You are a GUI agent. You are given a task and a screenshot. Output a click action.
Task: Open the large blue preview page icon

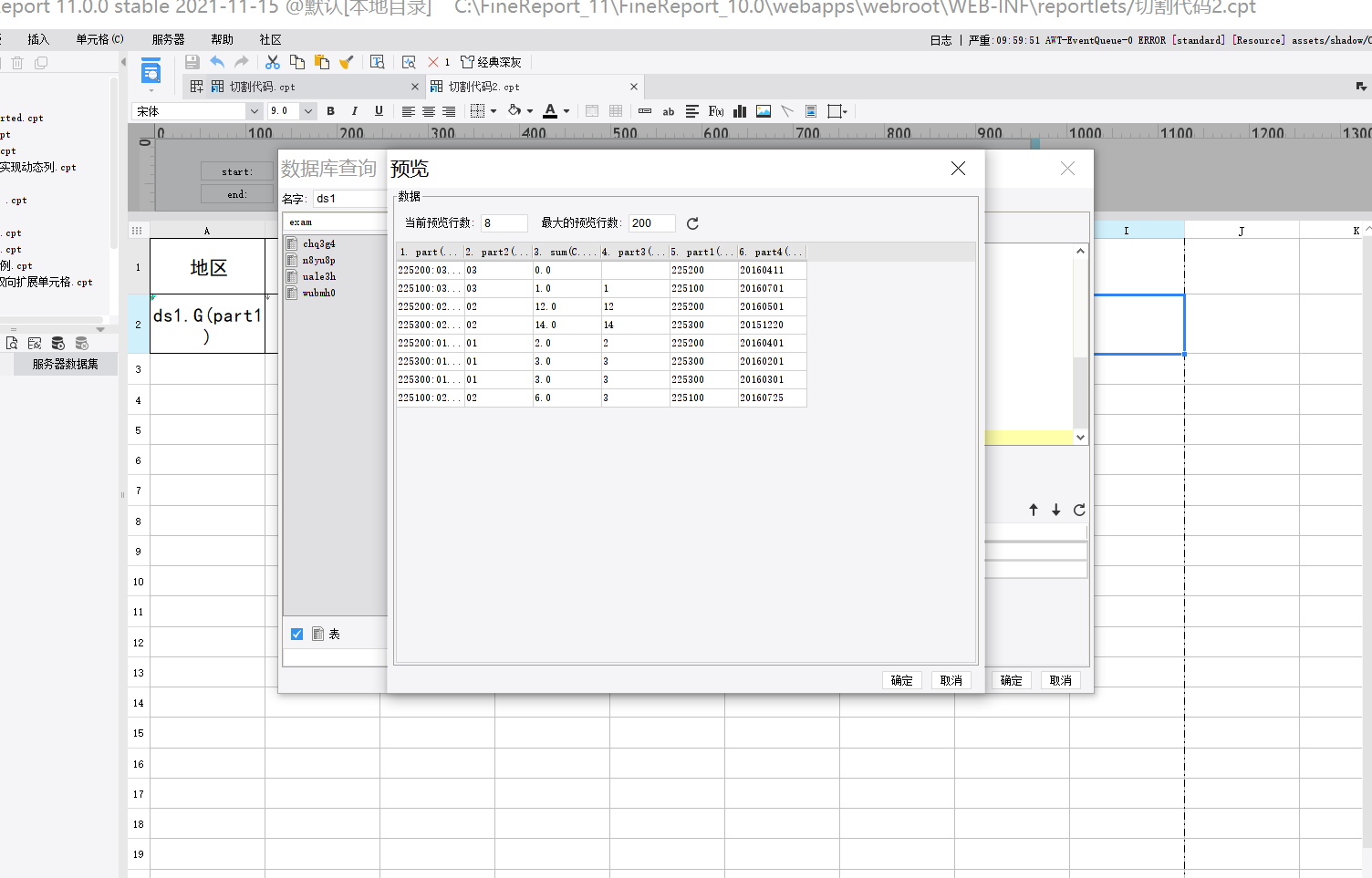(x=151, y=71)
